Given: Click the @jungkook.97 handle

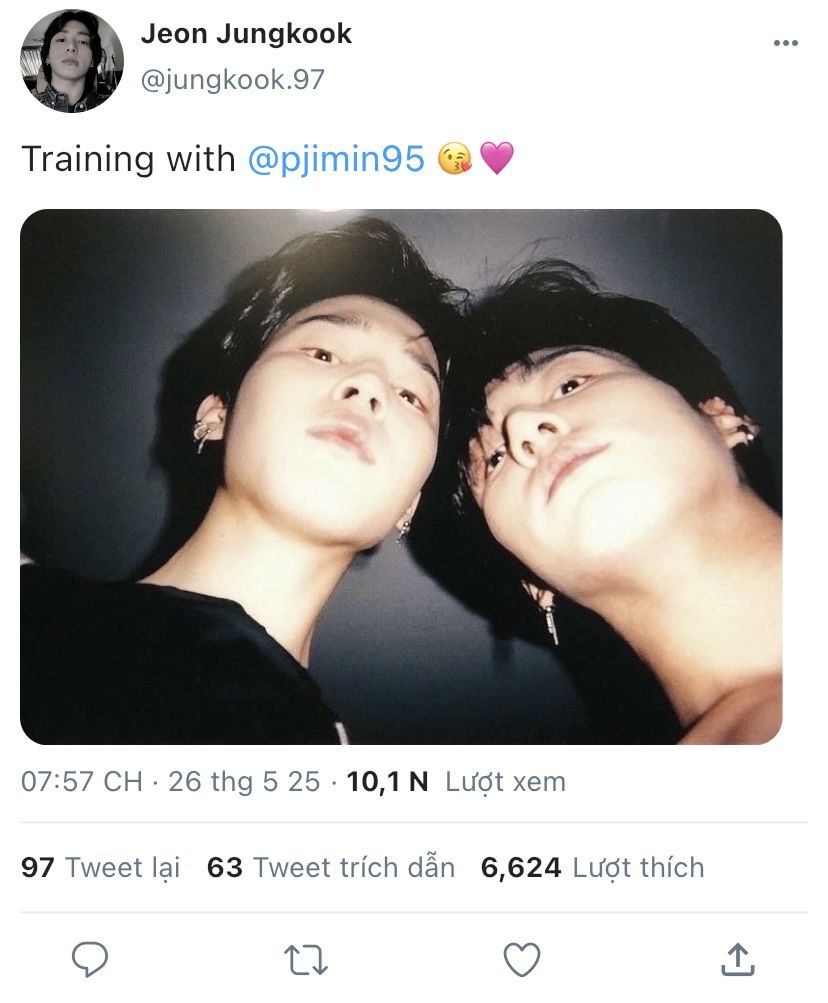Looking at the screenshot, I should (x=232, y=80).
